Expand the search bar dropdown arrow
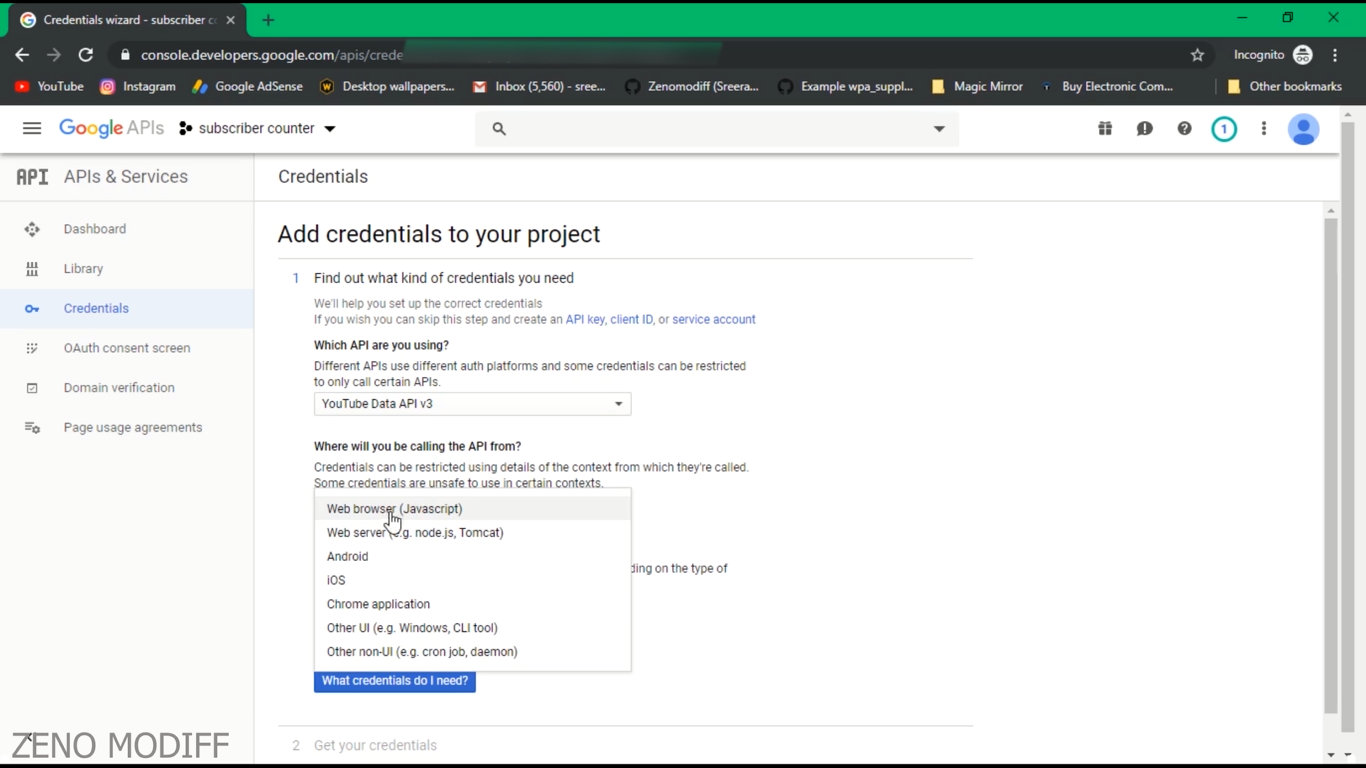This screenshot has height=768, width=1366. point(939,129)
